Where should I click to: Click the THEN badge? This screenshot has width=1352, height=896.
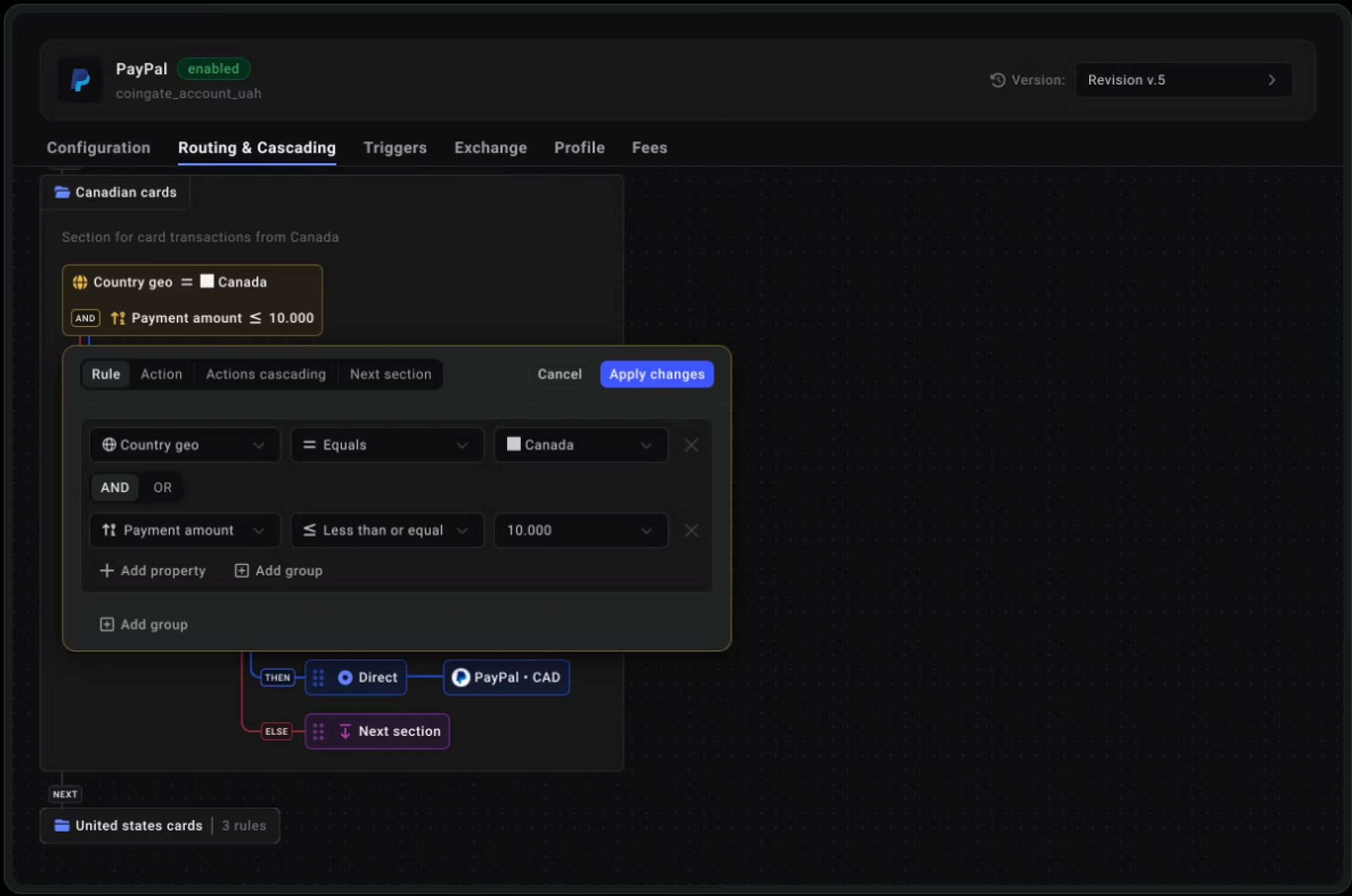click(278, 677)
